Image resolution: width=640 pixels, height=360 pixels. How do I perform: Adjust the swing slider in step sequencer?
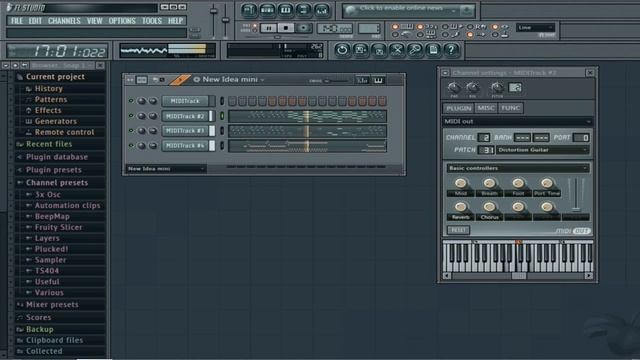pos(335,81)
